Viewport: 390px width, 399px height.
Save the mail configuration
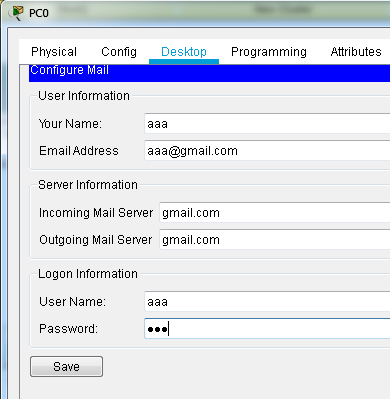(x=66, y=367)
